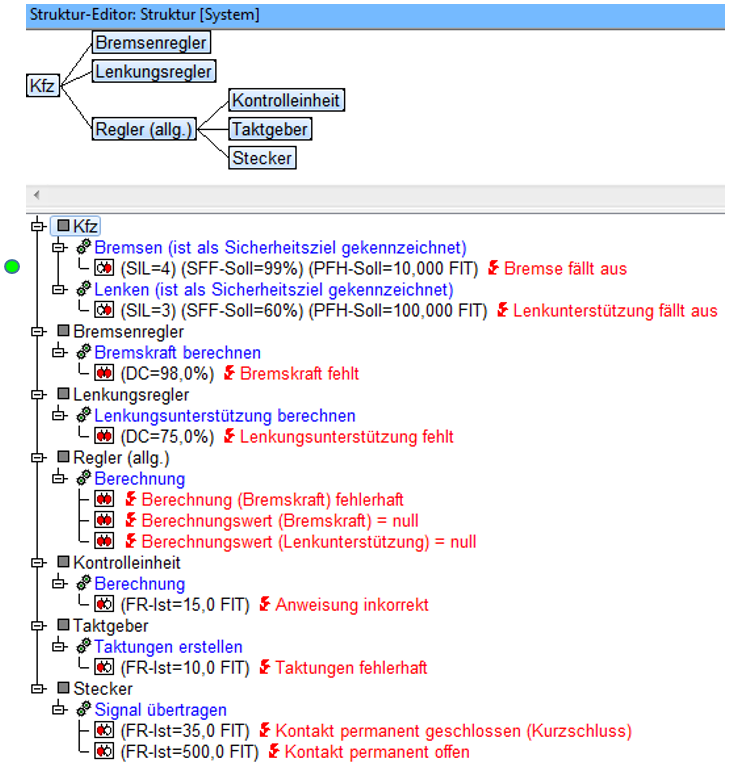Click failure icon of SIL=3 row
This screenshot has height=766, width=729.
coord(104,310)
